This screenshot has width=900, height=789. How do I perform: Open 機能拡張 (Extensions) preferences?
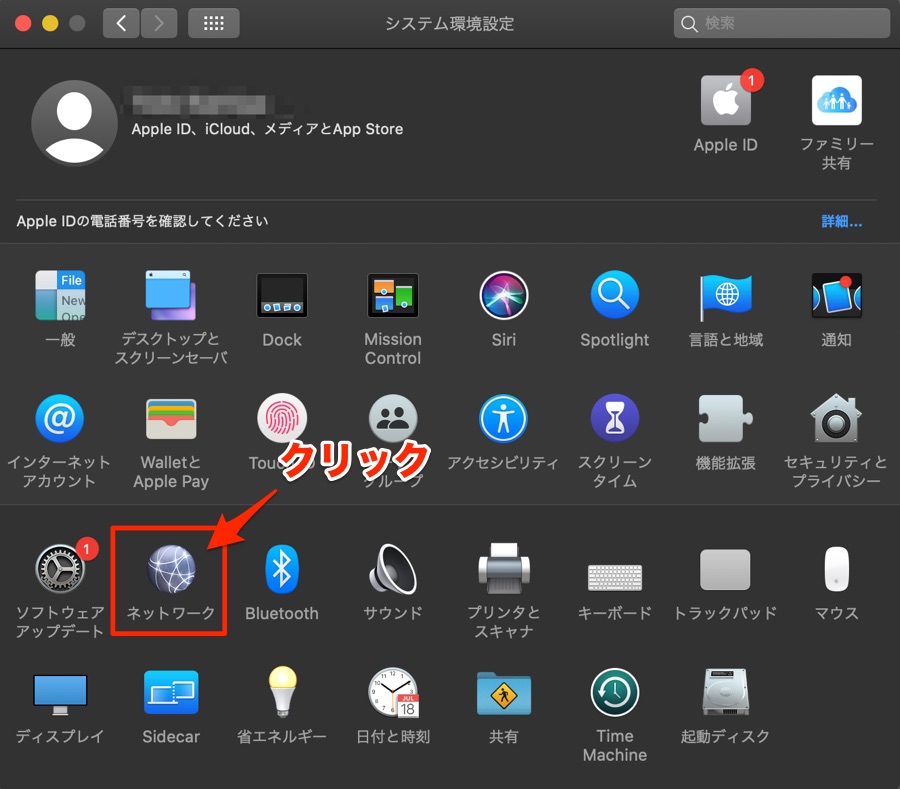pyautogui.click(x=726, y=418)
